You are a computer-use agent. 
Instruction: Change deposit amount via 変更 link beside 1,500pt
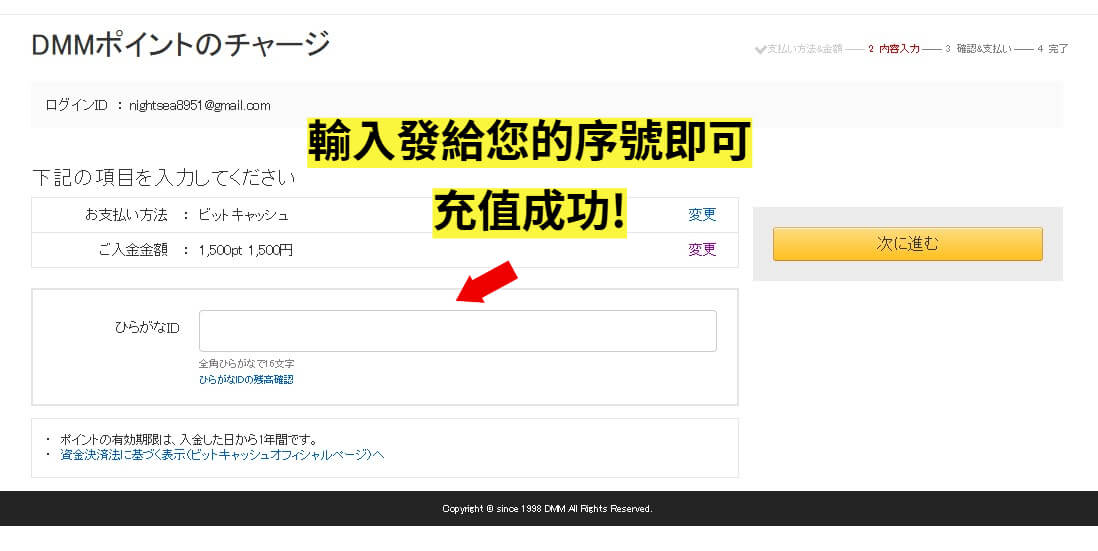(x=702, y=249)
